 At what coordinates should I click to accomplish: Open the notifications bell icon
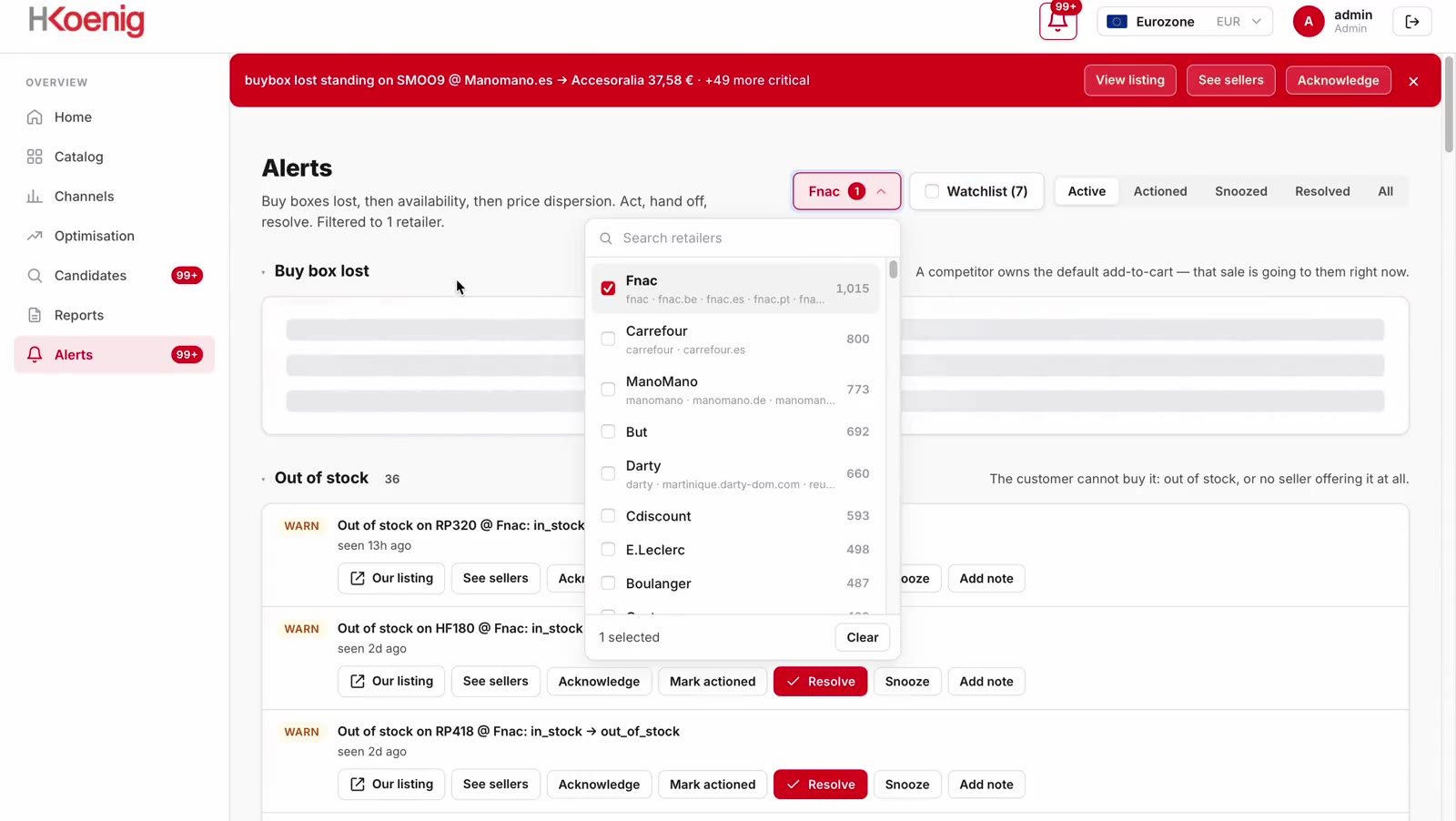coord(1057,22)
